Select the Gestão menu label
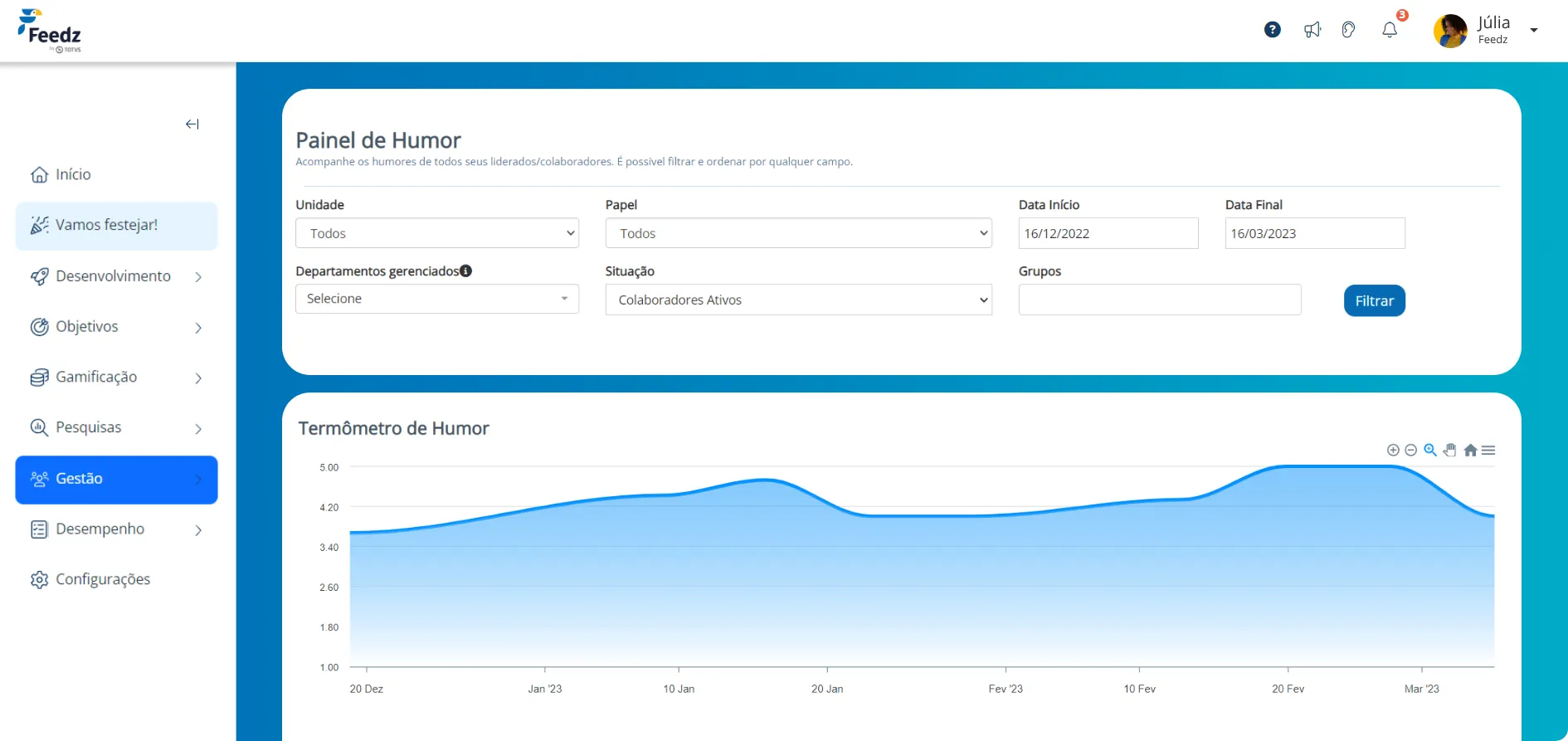Screen dimensions: 1568x741 tap(79, 479)
